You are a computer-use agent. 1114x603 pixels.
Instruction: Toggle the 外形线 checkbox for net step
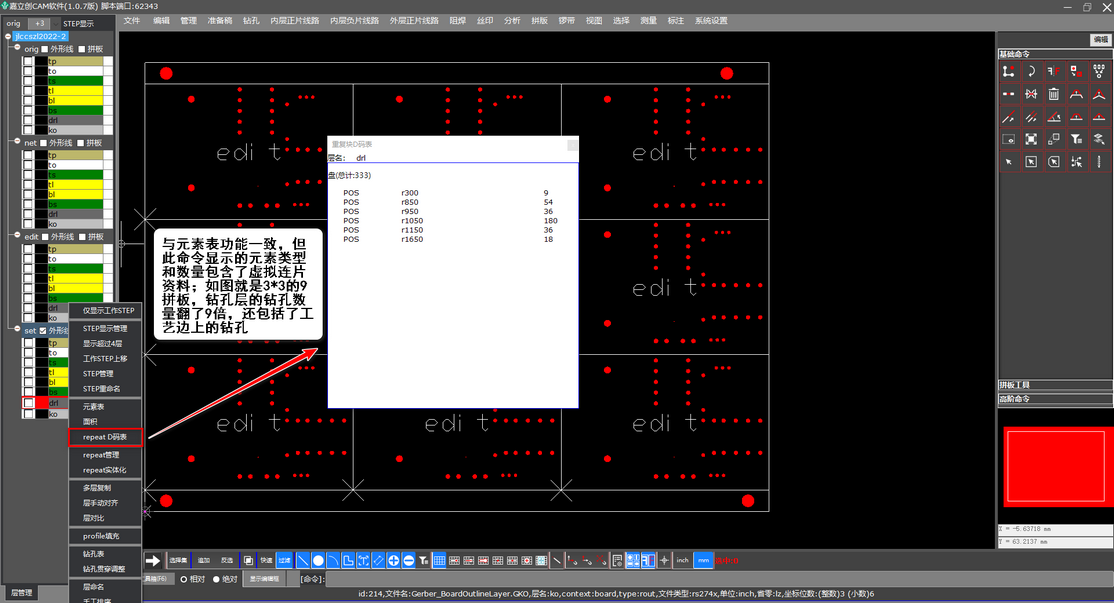click(43, 143)
